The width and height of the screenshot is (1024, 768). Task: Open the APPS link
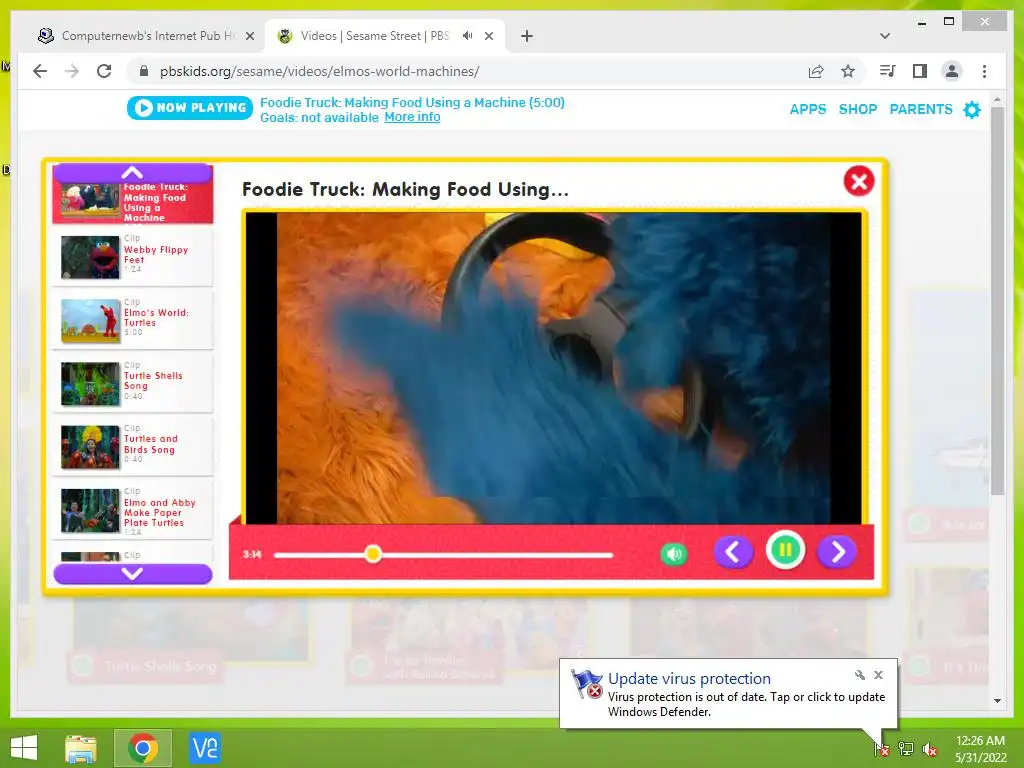[x=808, y=109]
